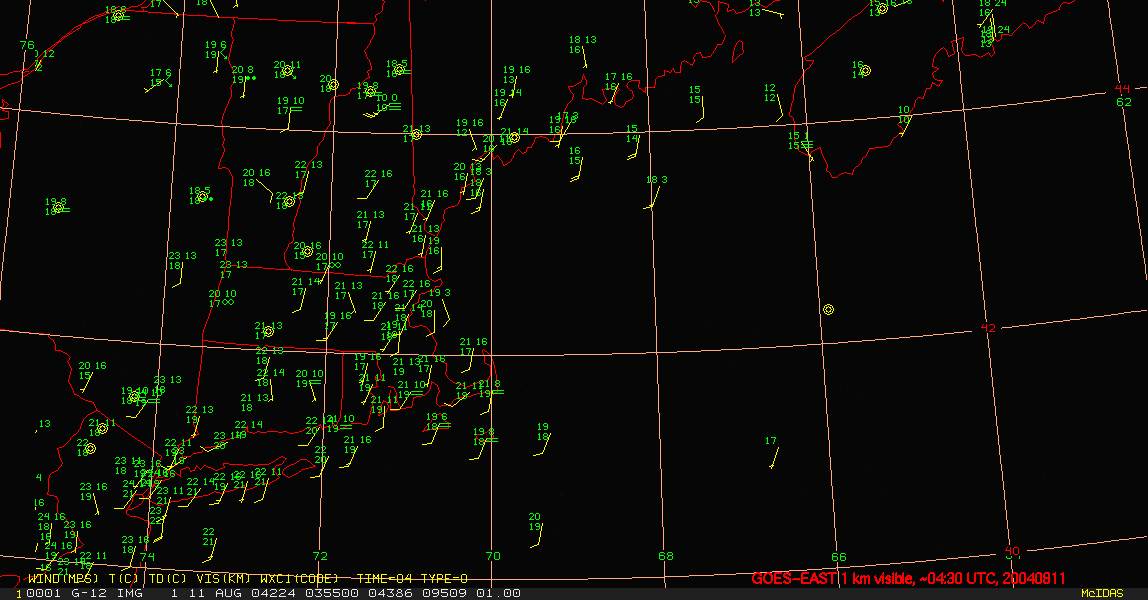
Task: Click the McIDAS label in status bar
Action: tap(1102, 593)
